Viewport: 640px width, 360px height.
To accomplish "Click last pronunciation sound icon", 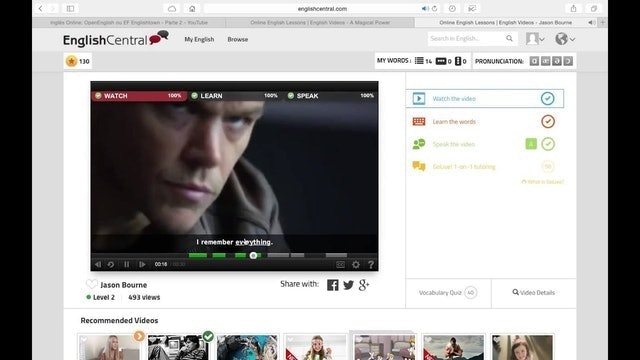I will coord(568,61).
